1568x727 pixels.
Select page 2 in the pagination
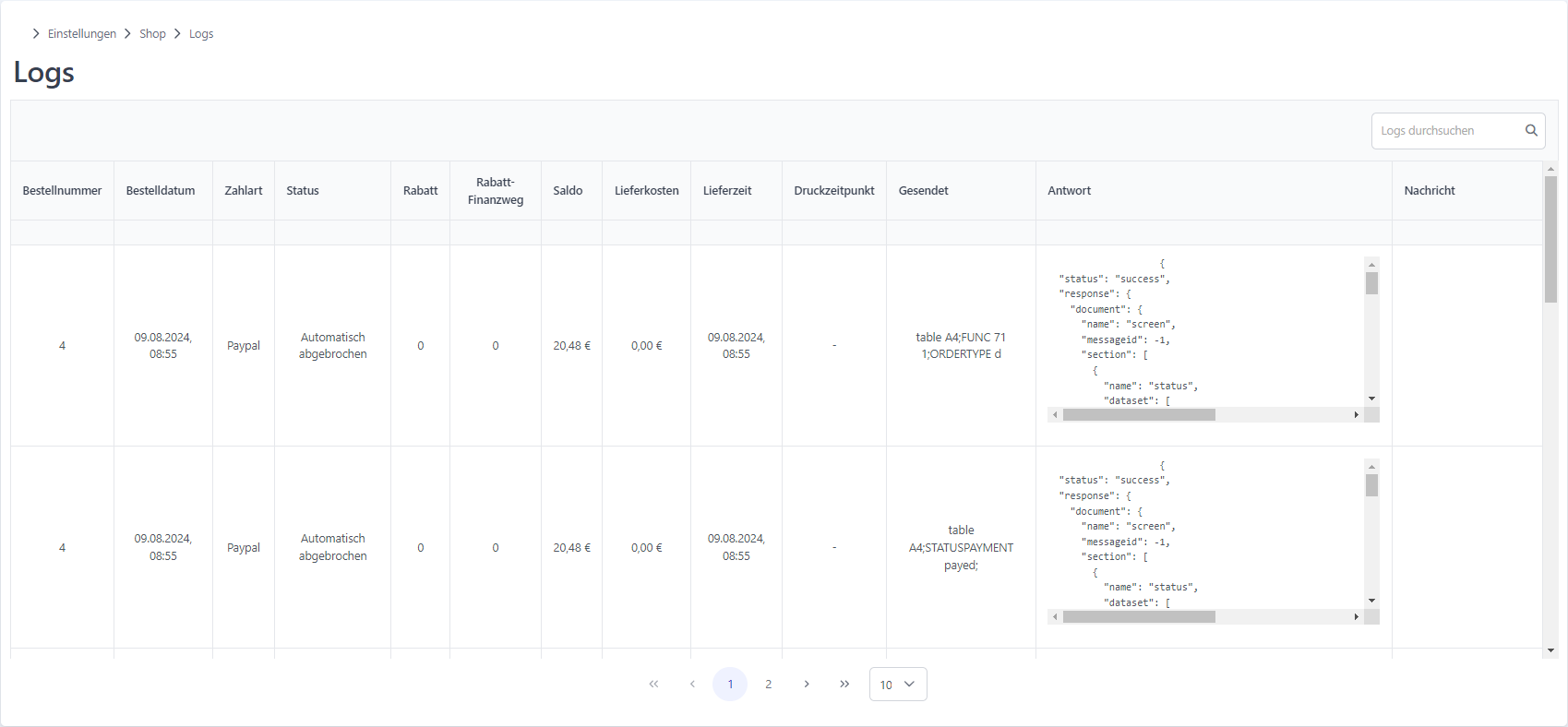pos(768,684)
